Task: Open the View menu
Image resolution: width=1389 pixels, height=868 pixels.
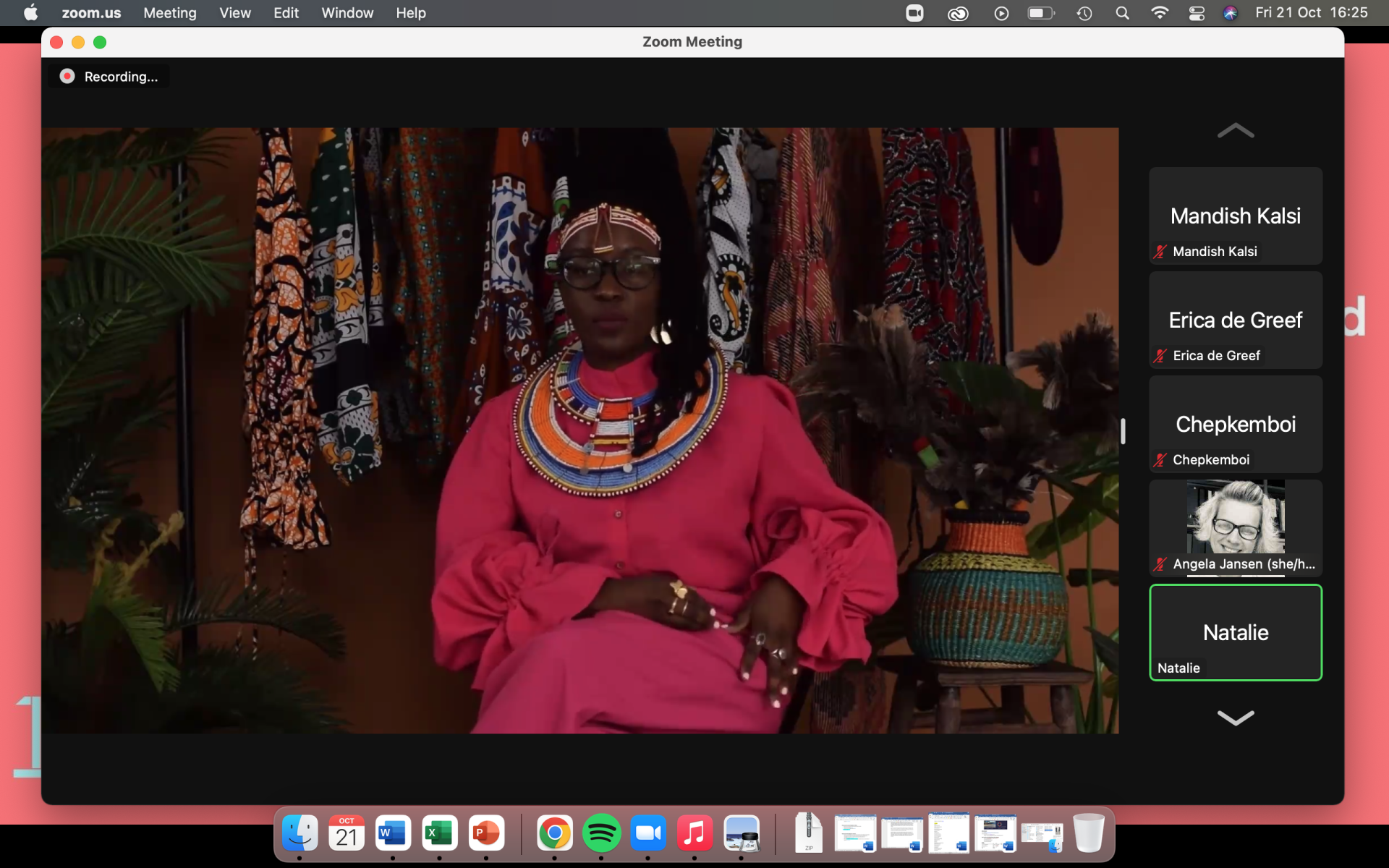Action: (x=234, y=13)
